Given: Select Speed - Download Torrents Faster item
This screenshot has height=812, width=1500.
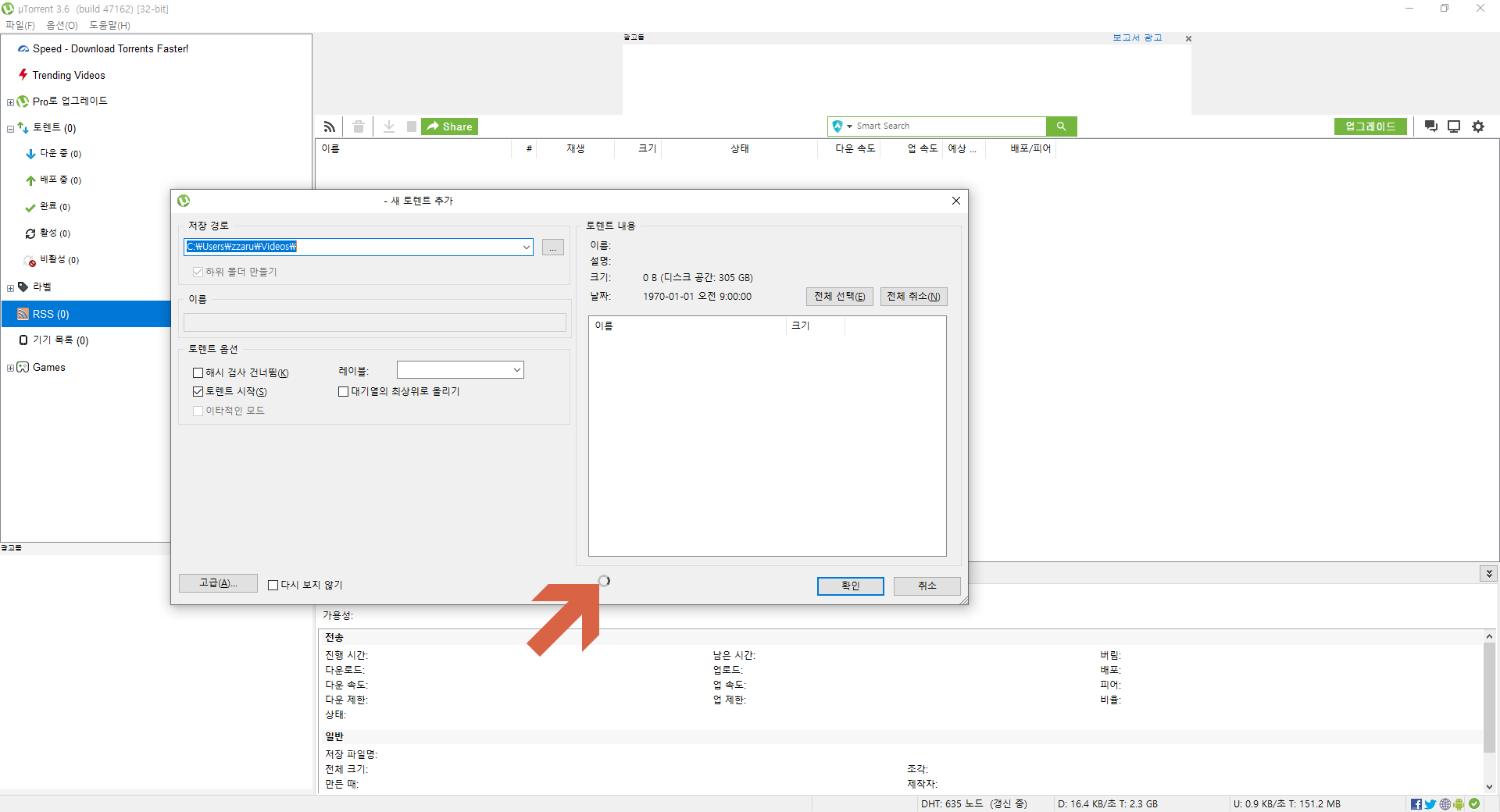Looking at the screenshot, I should [110, 48].
